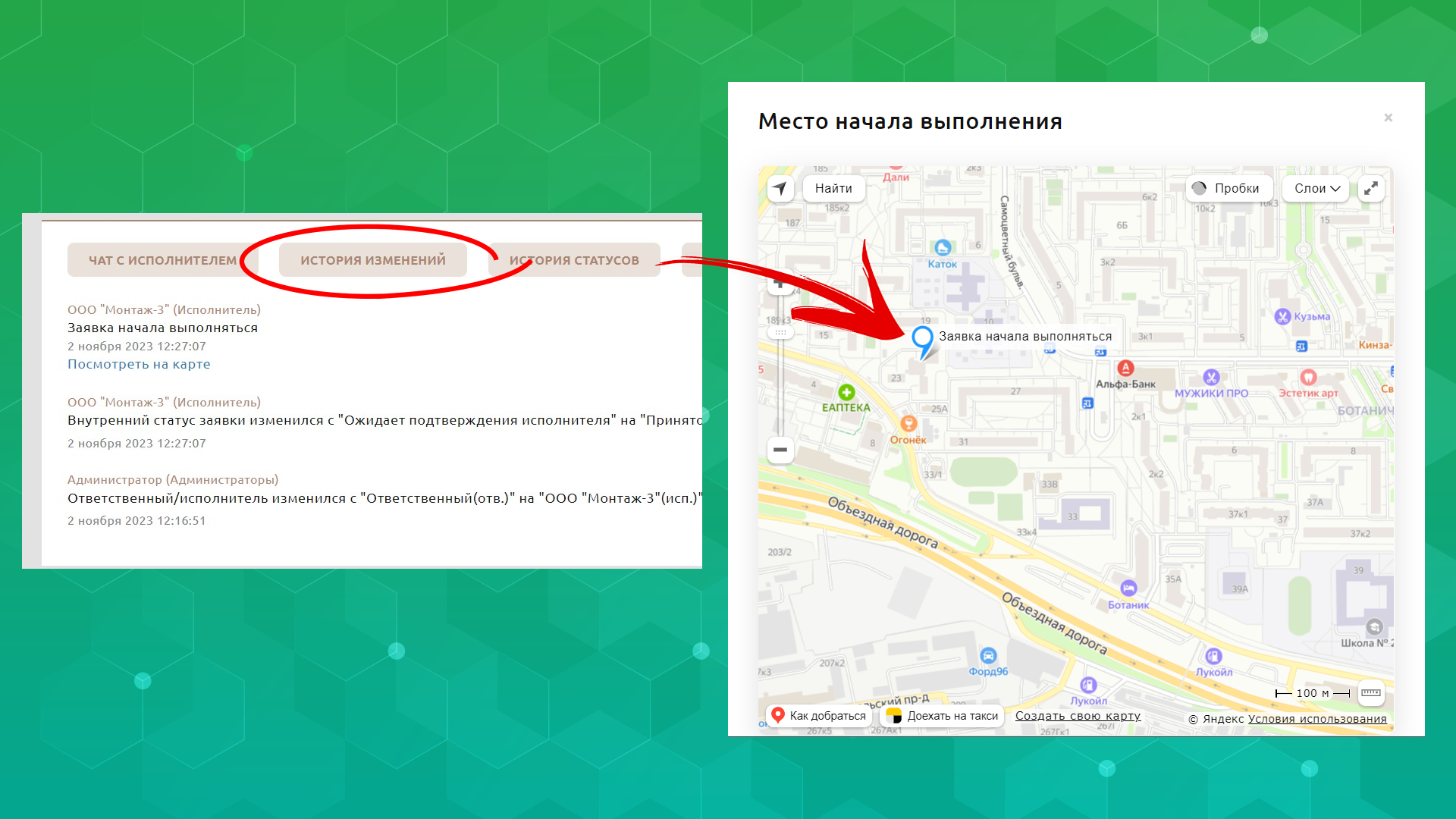Click the geolocation arrow icon on map
Screen dimensions: 1456x819
780,188
